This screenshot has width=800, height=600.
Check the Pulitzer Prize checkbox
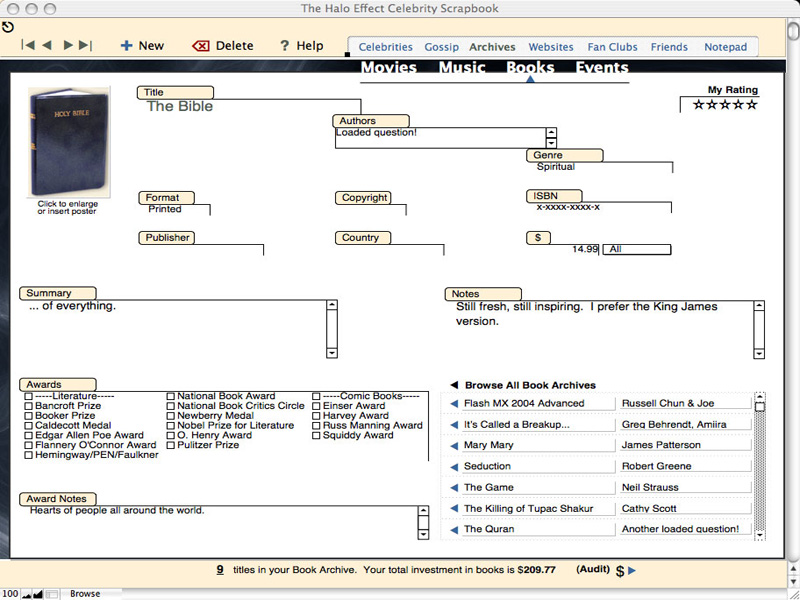[170, 445]
